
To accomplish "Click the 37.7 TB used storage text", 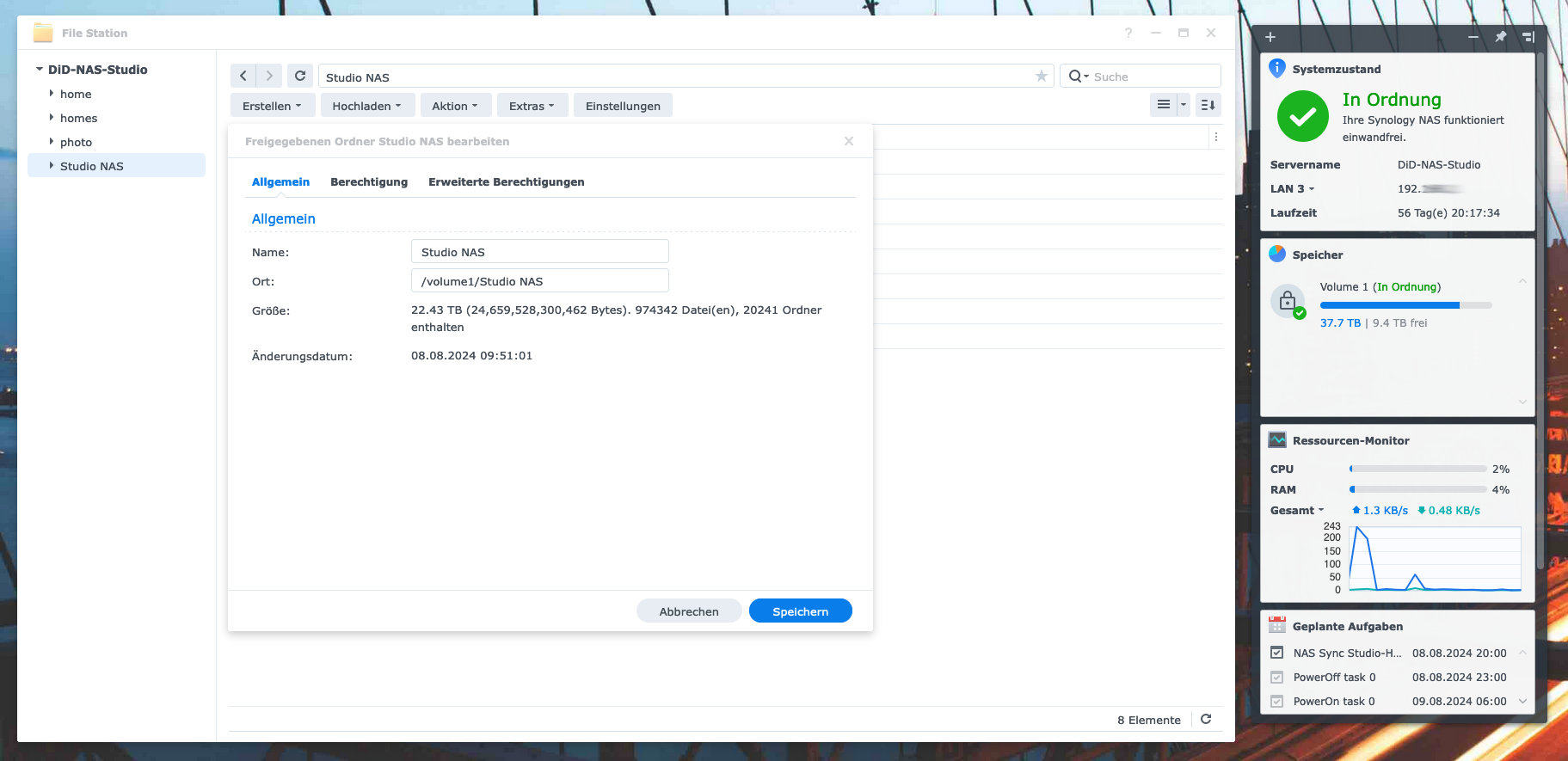I will 1340,322.
